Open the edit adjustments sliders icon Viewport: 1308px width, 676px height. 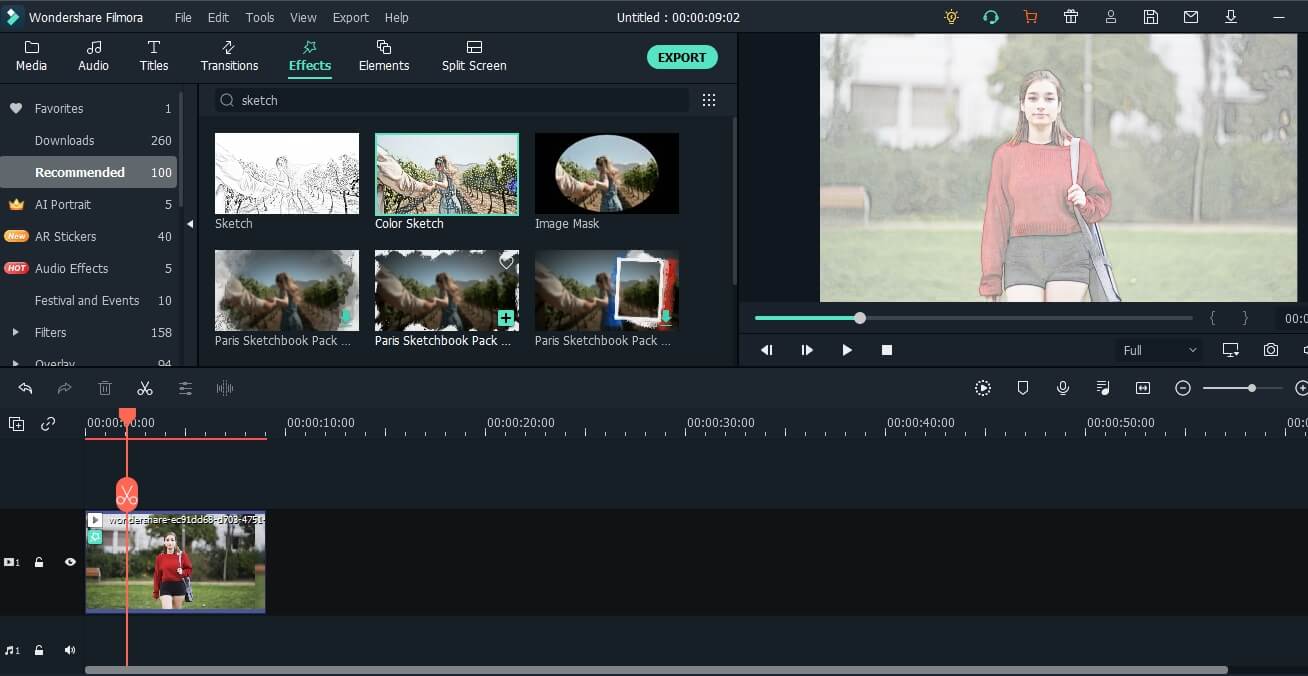point(185,388)
